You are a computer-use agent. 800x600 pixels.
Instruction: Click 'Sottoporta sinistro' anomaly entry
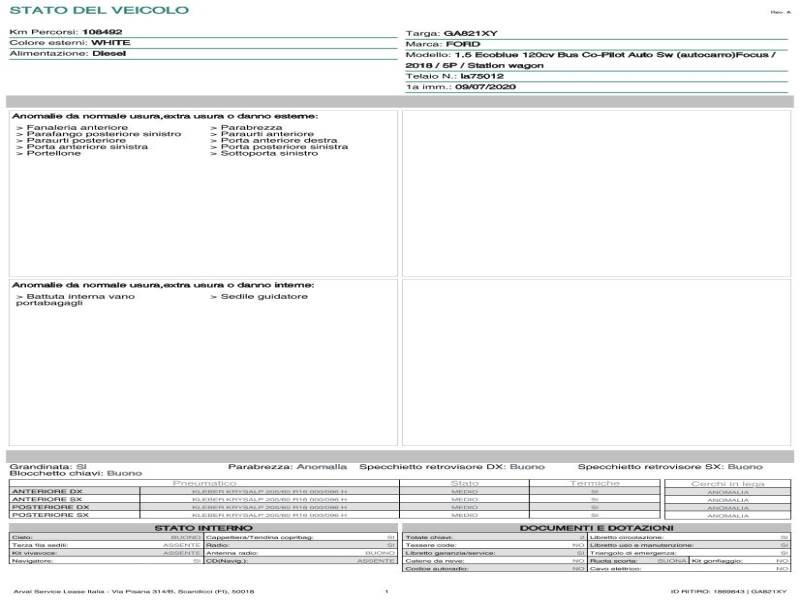pos(269,153)
